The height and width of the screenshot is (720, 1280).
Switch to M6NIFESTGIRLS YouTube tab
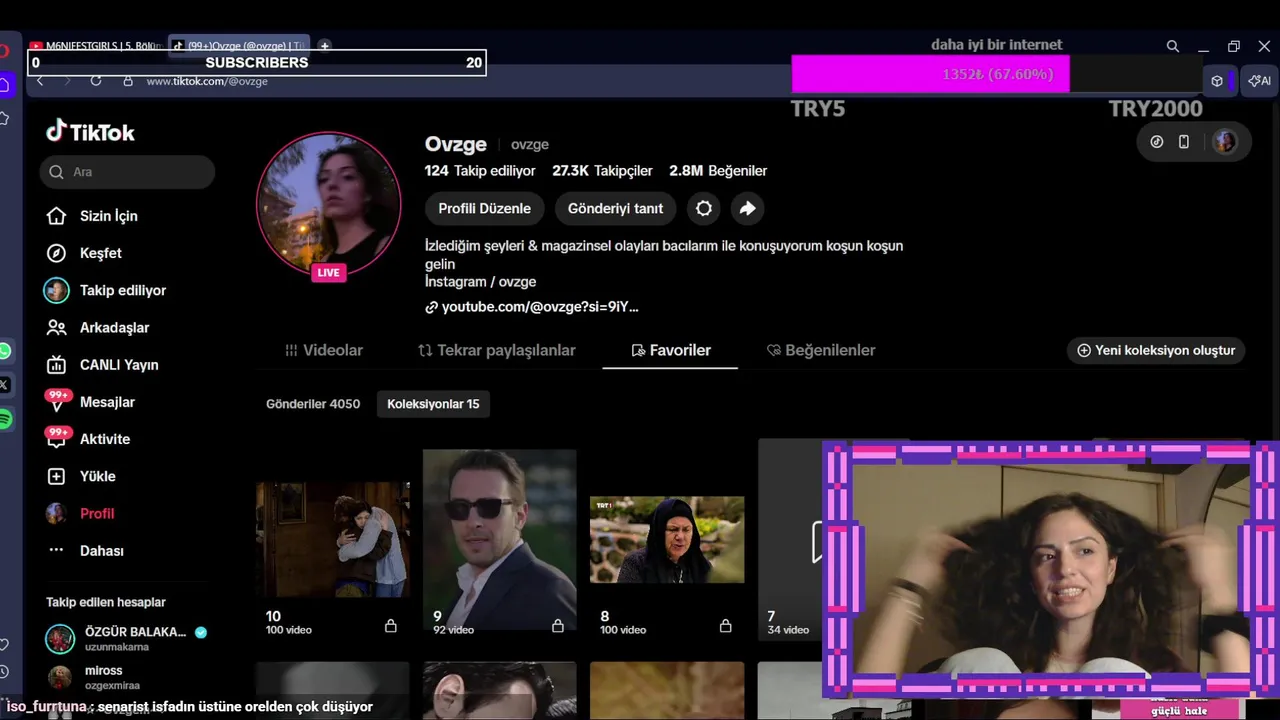click(95, 46)
